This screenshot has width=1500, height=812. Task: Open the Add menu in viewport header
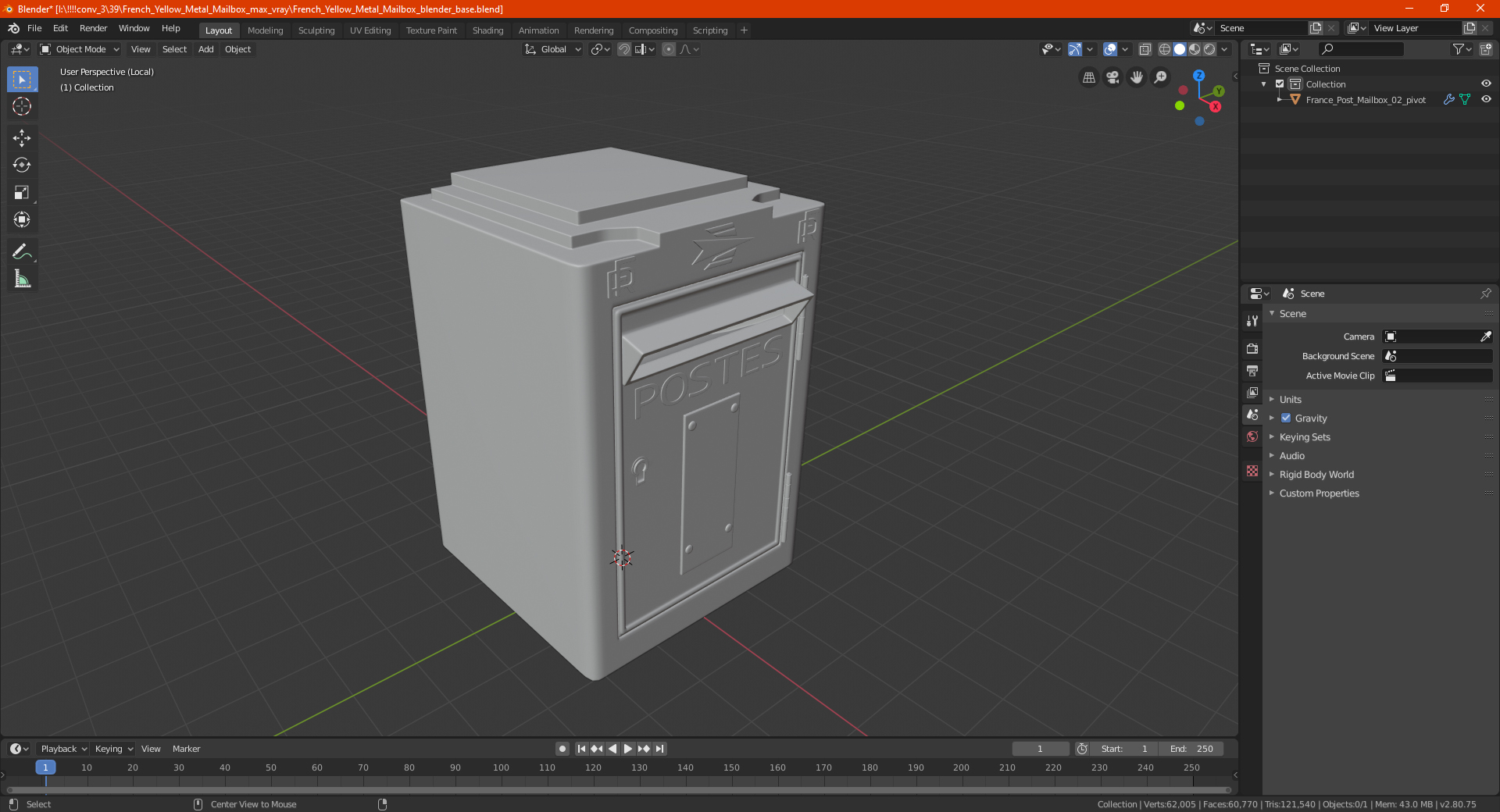click(x=205, y=49)
